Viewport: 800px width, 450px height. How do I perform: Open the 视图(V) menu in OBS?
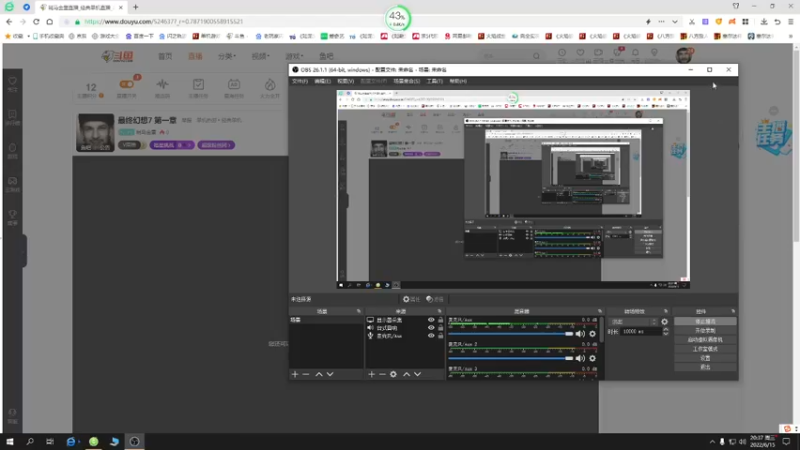pyautogui.click(x=345, y=81)
